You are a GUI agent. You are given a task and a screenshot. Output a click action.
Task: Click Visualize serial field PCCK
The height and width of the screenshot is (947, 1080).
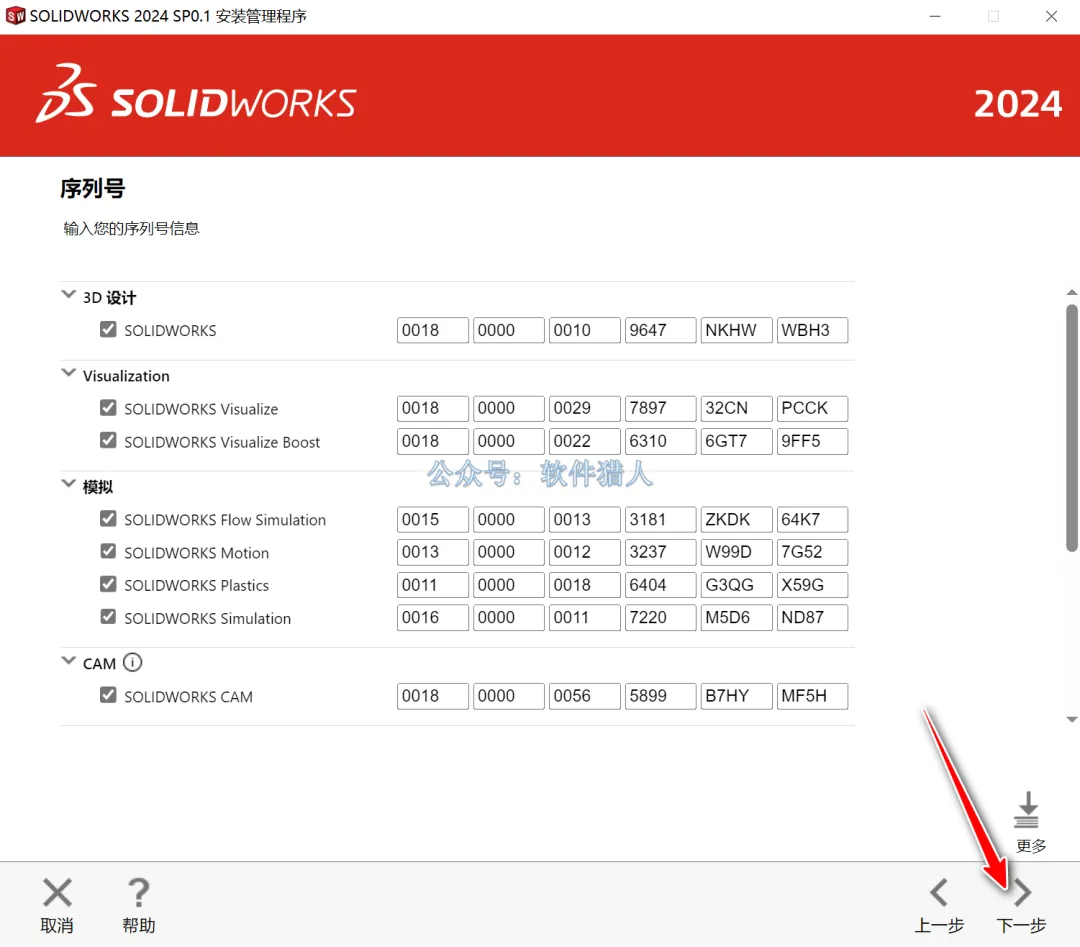(811, 408)
